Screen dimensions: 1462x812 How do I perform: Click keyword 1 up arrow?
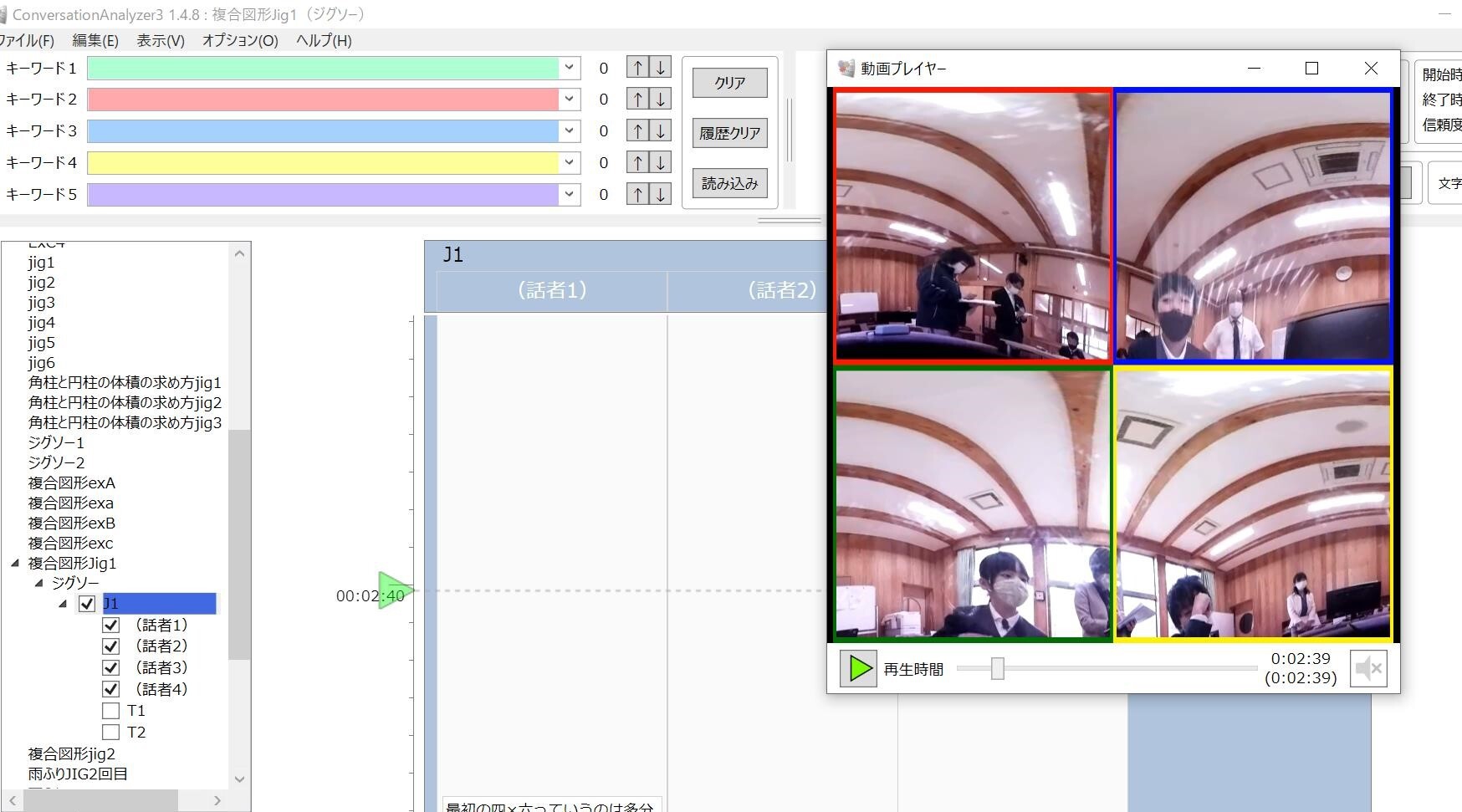click(x=638, y=68)
